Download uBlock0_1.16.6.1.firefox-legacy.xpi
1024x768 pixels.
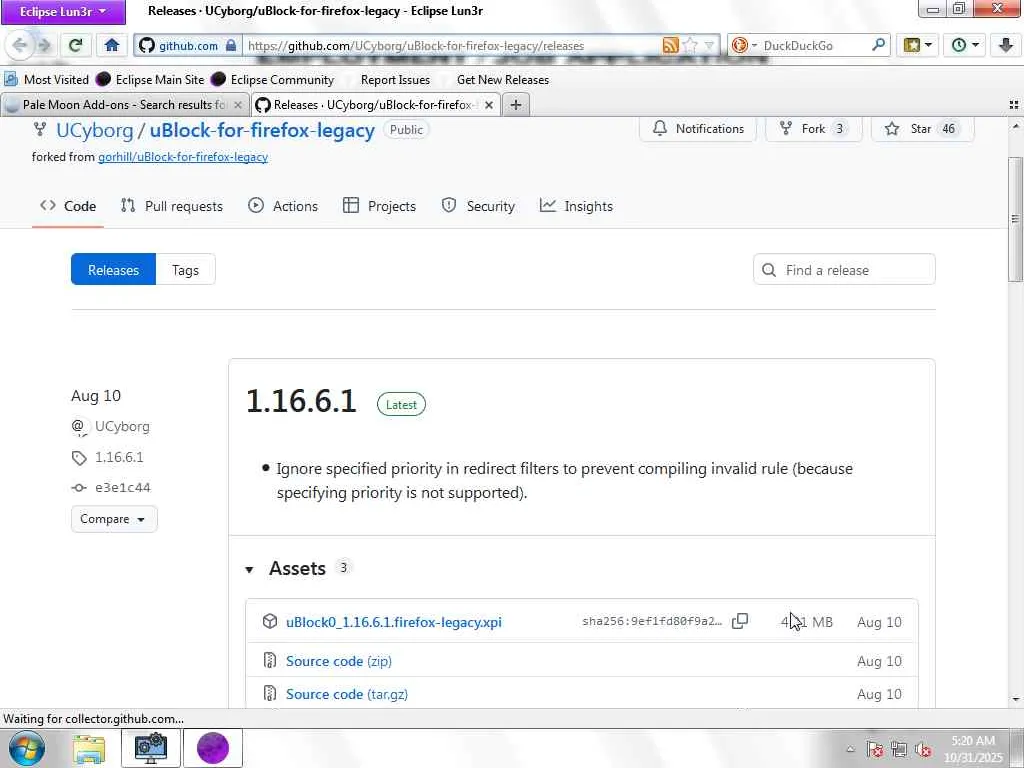point(394,622)
